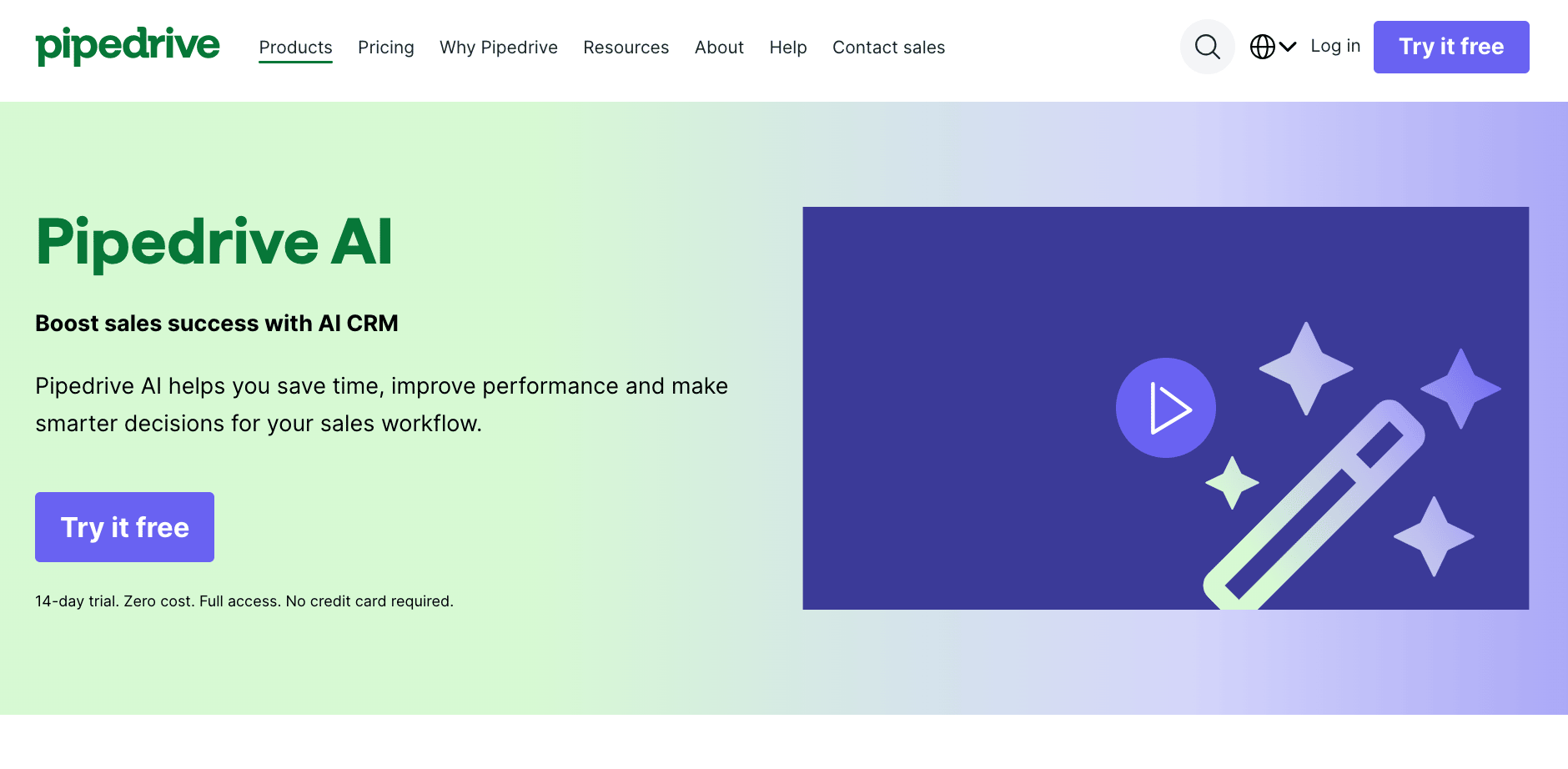Click the Log in link
This screenshot has height=769, width=1568.
tap(1335, 46)
